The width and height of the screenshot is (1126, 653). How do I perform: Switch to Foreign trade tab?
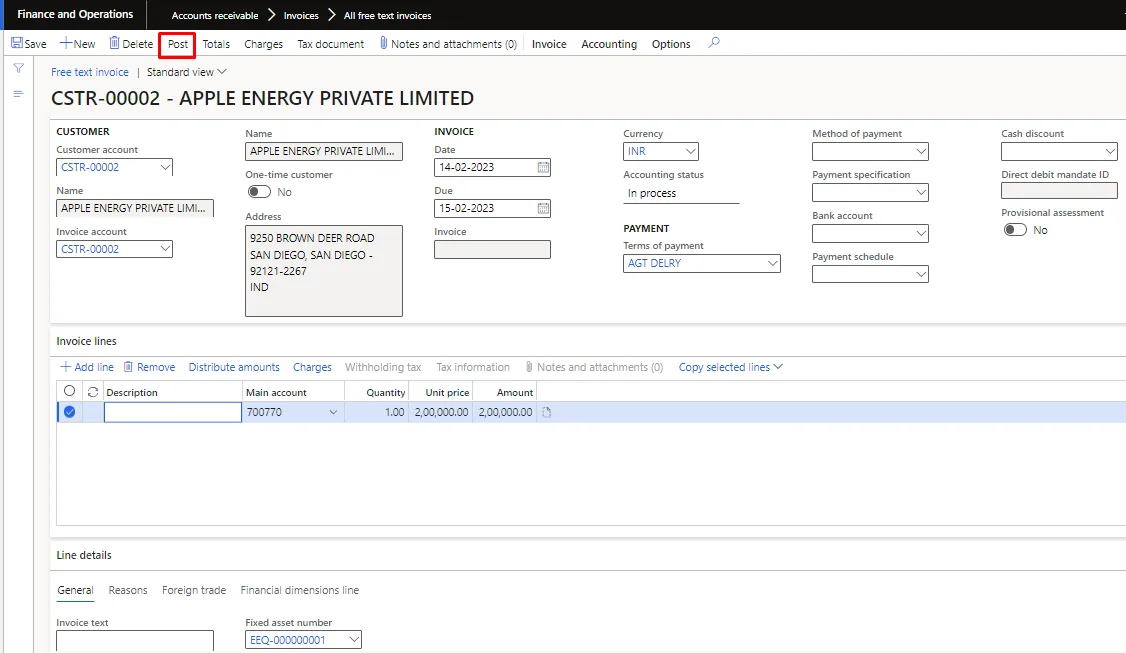(x=194, y=590)
